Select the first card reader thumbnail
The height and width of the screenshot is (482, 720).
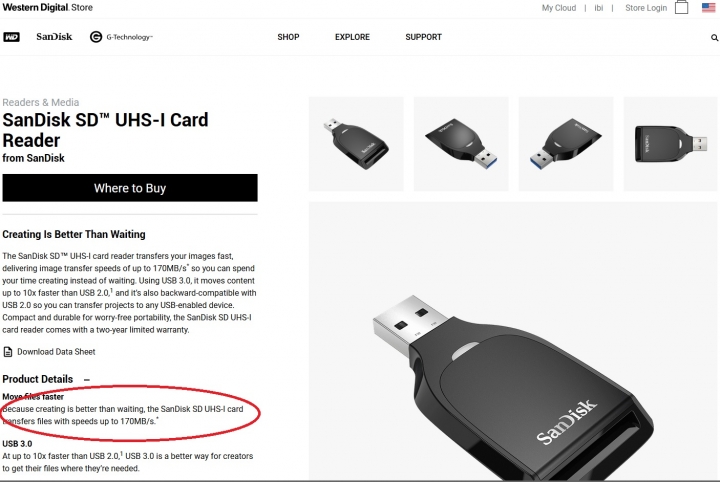[356, 144]
